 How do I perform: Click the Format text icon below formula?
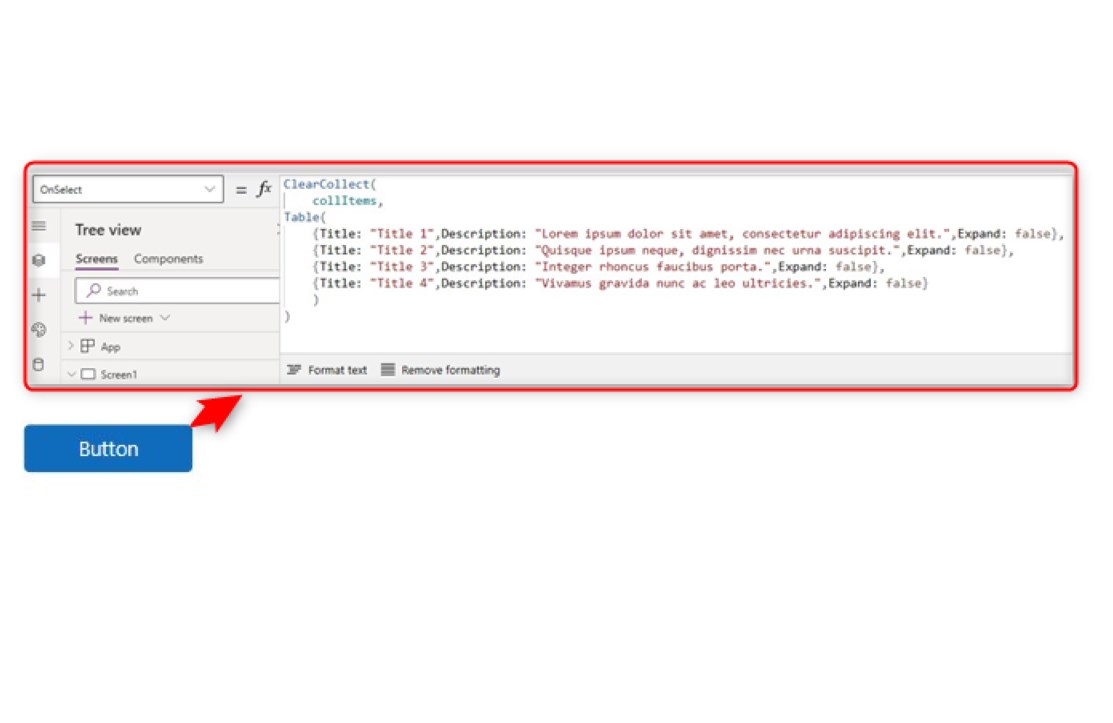(x=294, y=370)
